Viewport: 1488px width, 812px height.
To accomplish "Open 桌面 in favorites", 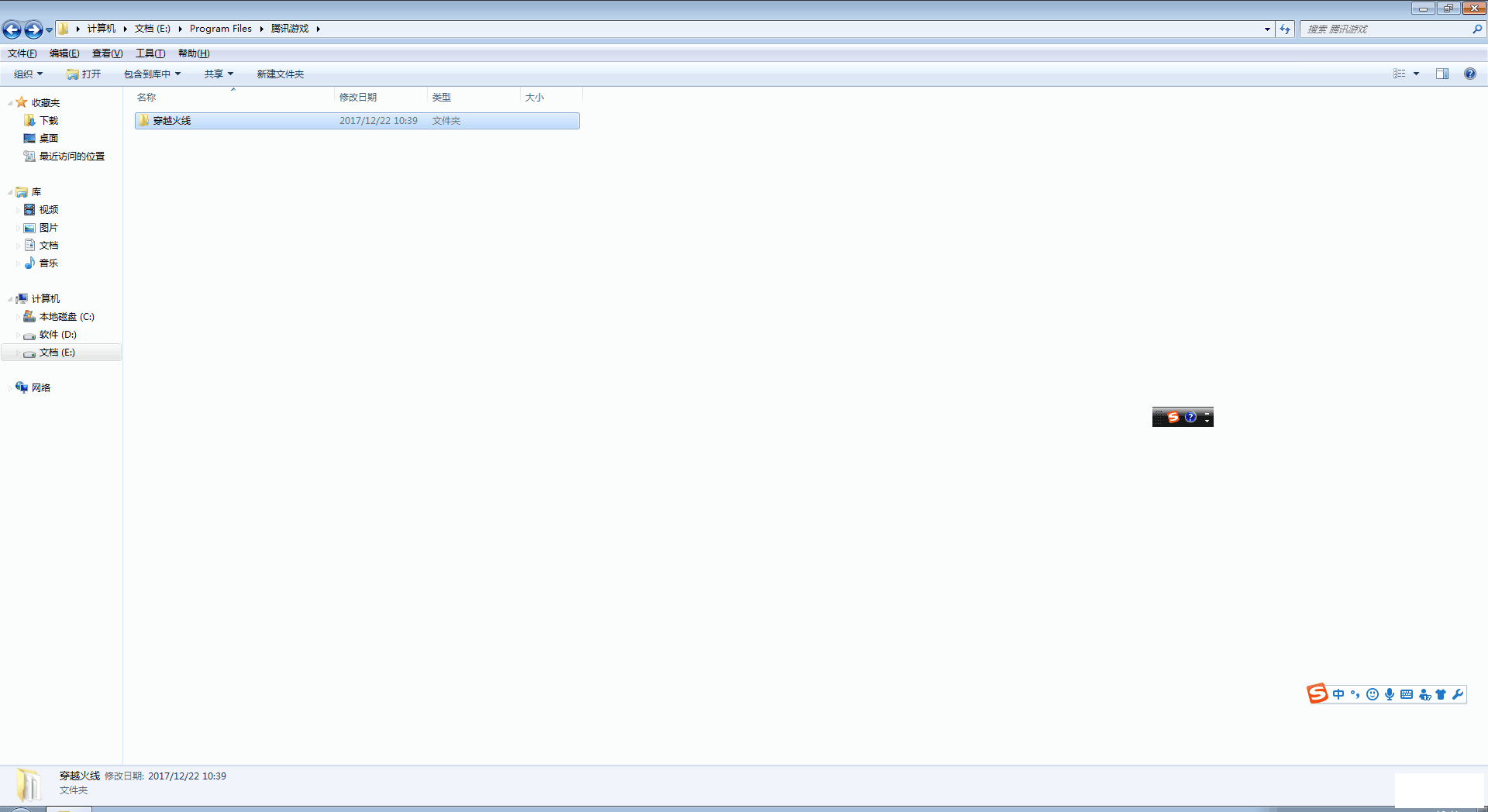I will [x=49, y=139].
